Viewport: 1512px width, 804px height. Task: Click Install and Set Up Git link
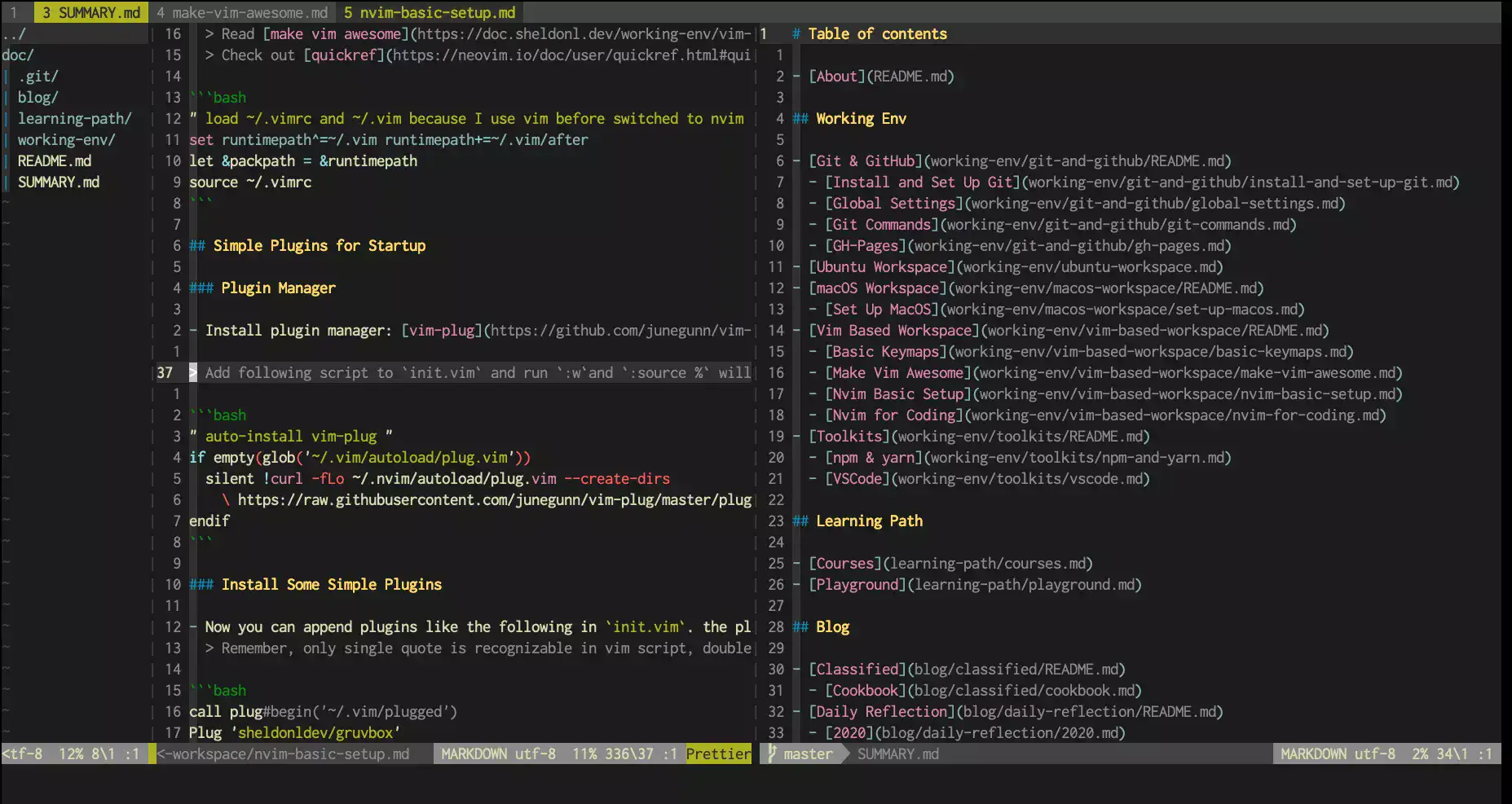point(923,182)
